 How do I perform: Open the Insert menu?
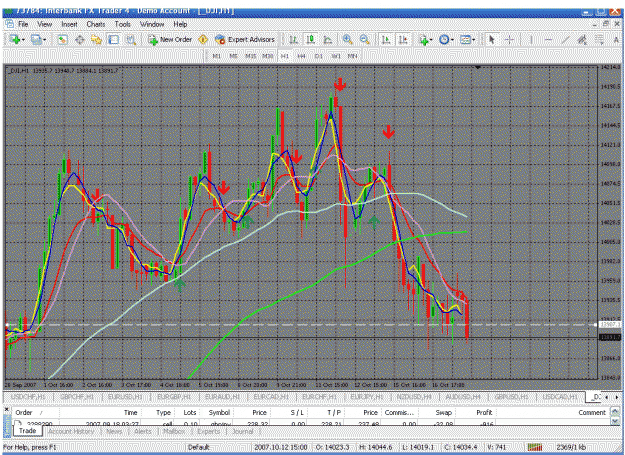(x=69, y=24)
